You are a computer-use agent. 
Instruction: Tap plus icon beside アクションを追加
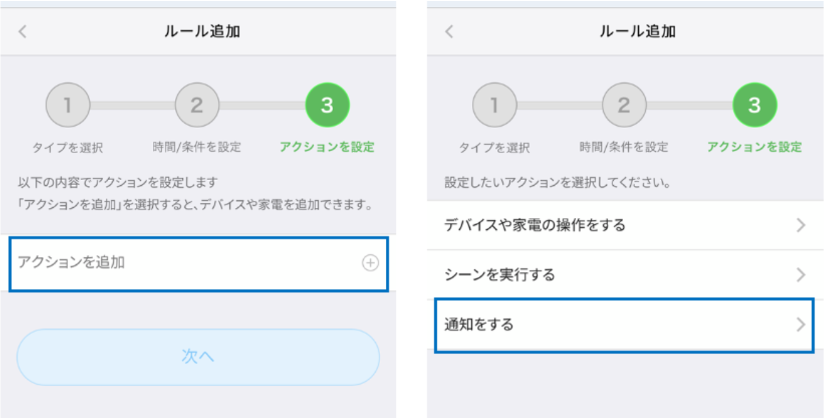tap(370, 263)
